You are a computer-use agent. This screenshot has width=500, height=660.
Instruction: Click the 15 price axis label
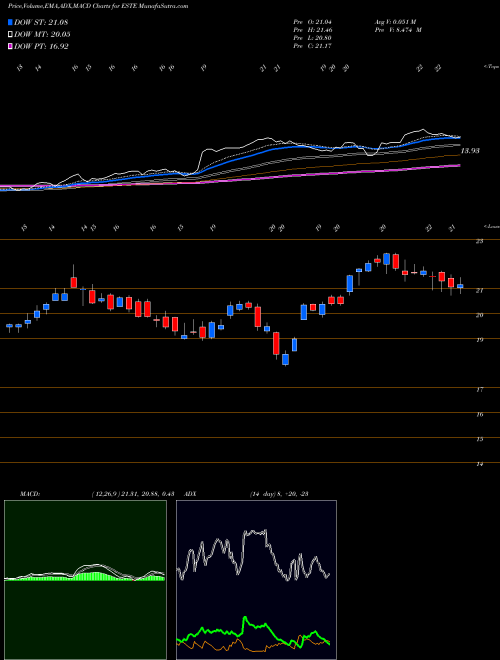coord(480,439)
